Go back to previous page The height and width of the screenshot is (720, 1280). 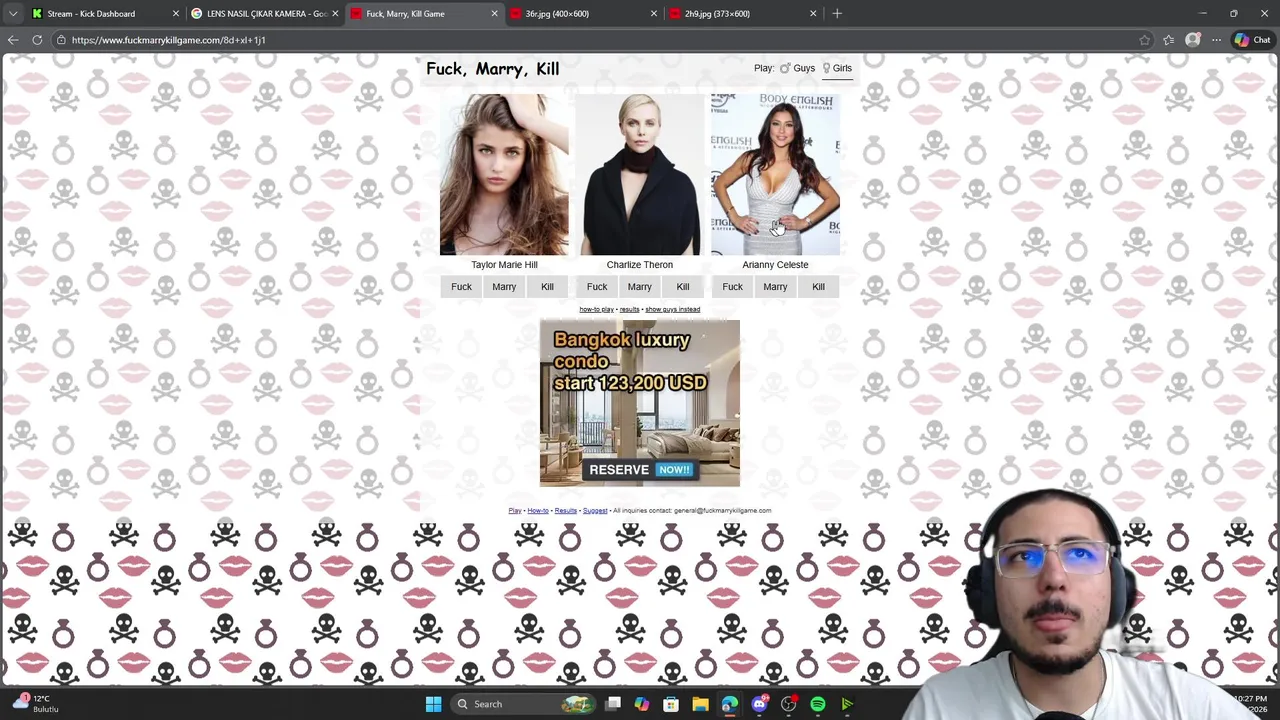[x=13, y=40]
